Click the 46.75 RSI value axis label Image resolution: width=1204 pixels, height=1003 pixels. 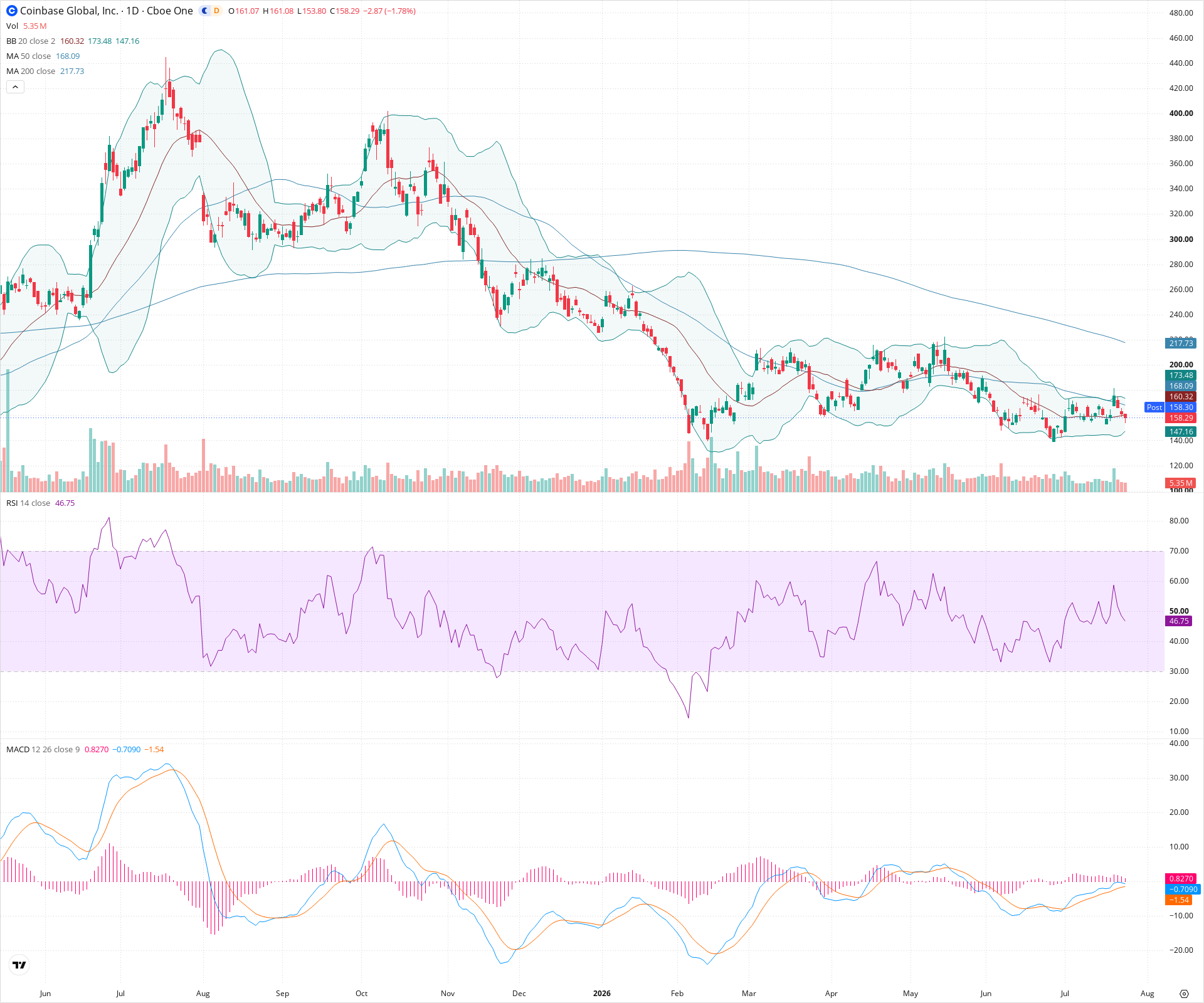click(x=1179, y=621)
